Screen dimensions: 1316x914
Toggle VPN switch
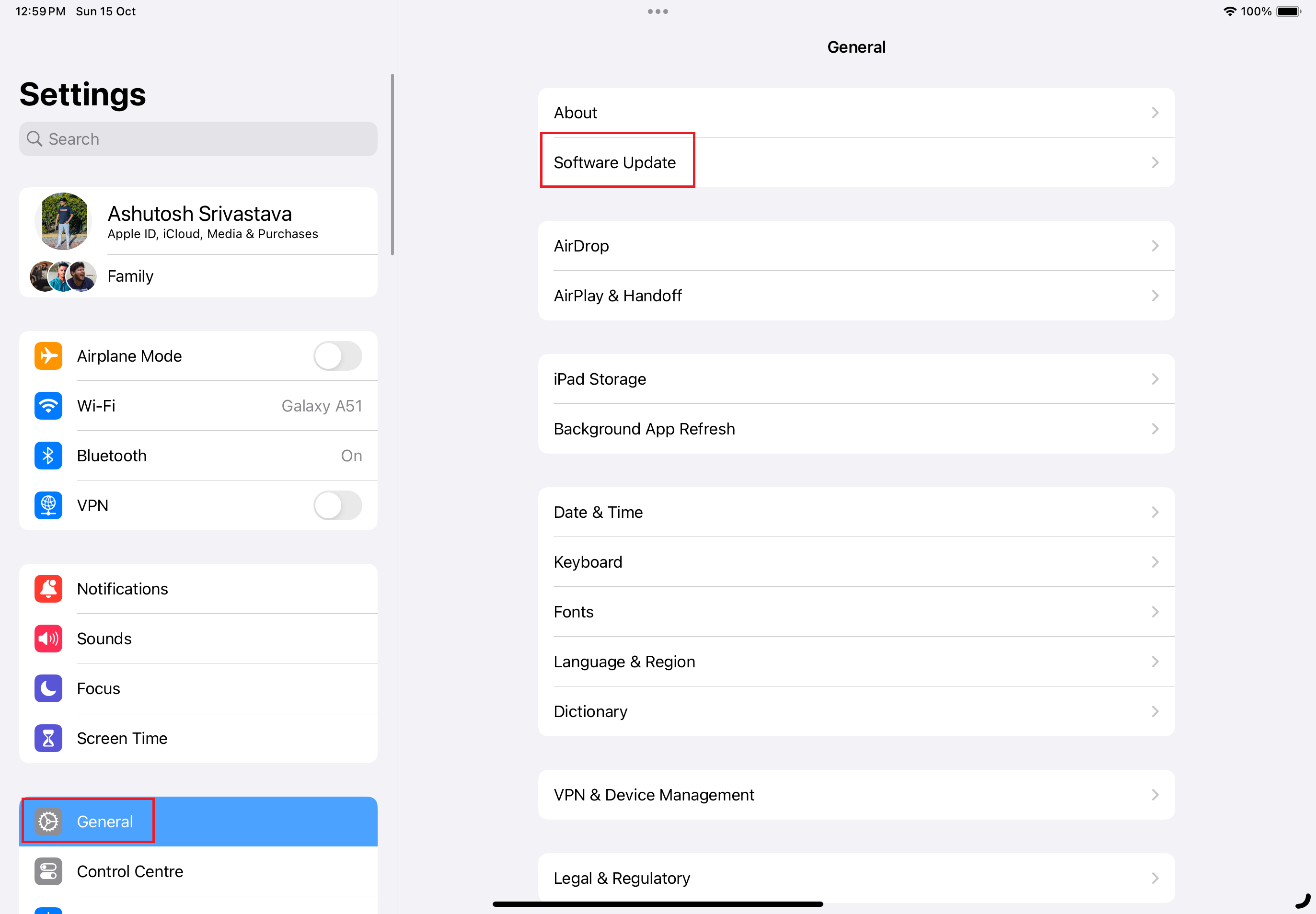(337, 505)
